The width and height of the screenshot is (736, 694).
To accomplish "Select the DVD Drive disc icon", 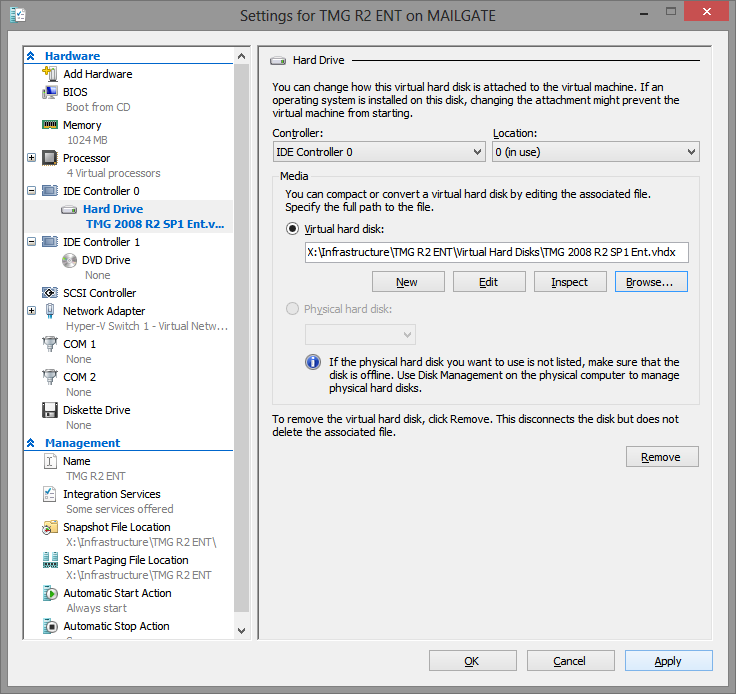I will pyautogui.click(x=69, y=260).
